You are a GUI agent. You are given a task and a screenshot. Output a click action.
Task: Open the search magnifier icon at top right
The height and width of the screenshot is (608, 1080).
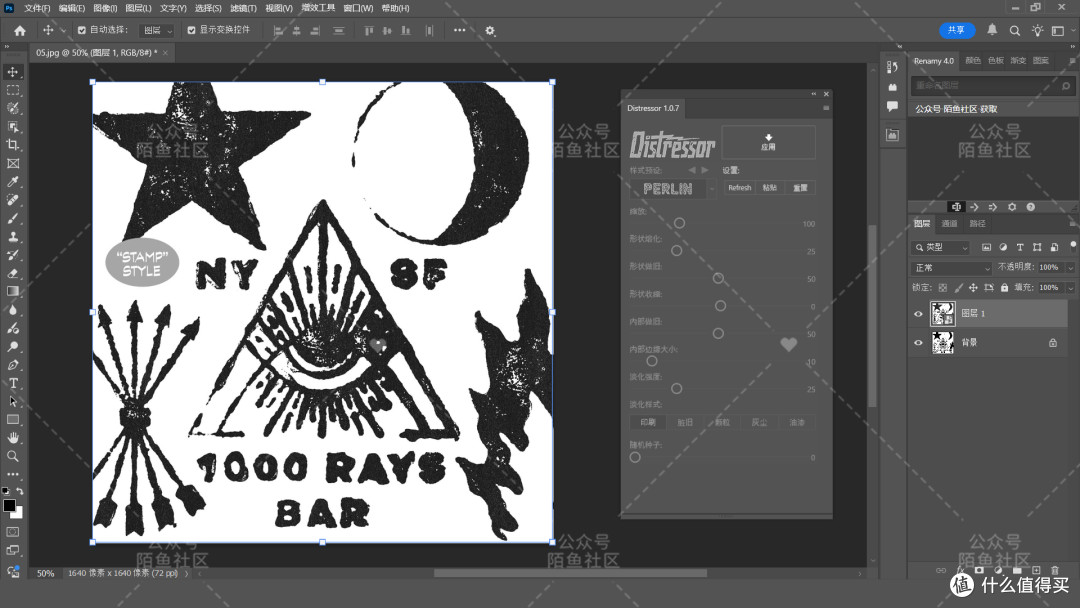pyautogui.click(x=1015, y=30)
